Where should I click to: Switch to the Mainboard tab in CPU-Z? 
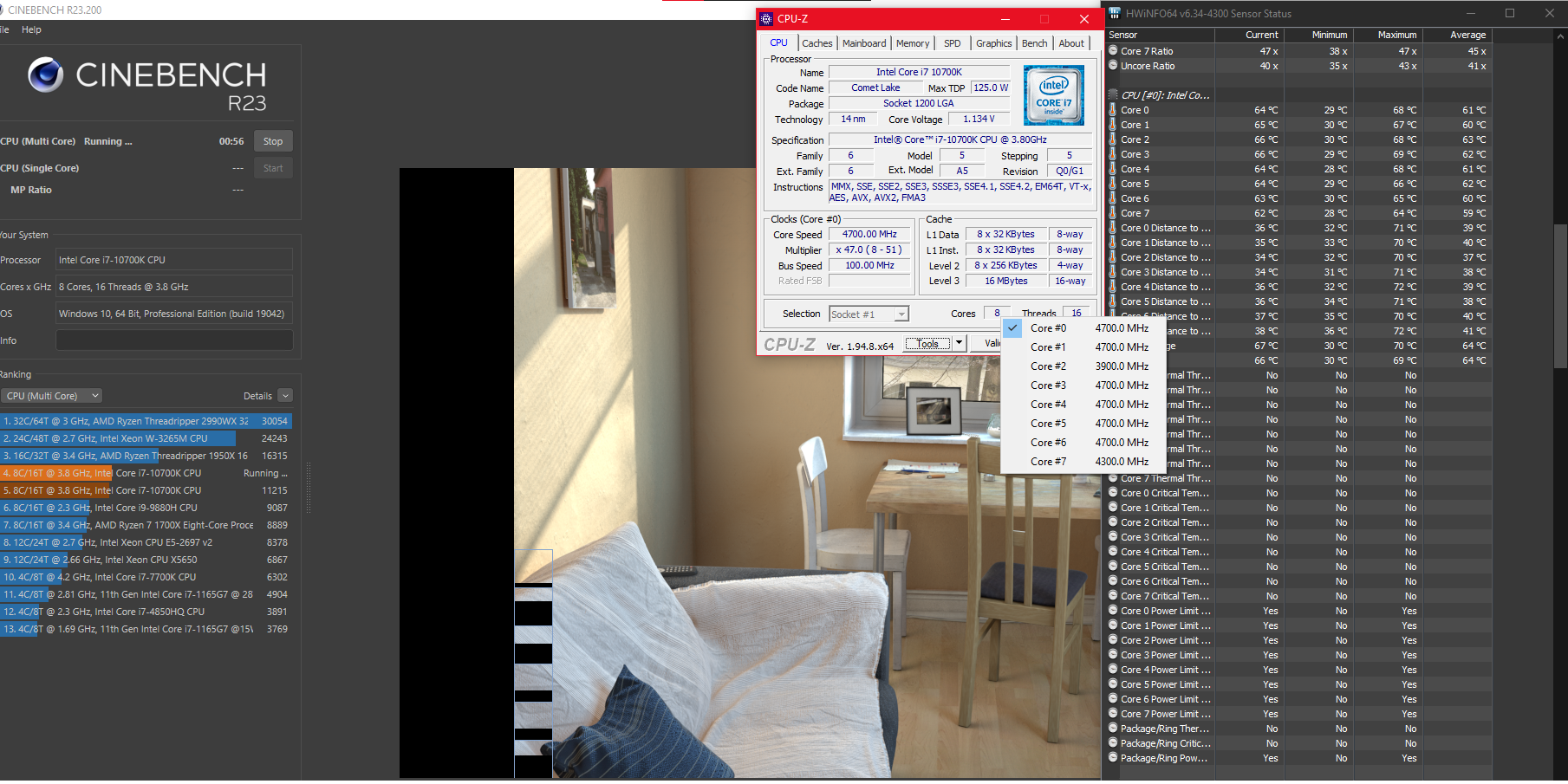click(x=864, y=43)
